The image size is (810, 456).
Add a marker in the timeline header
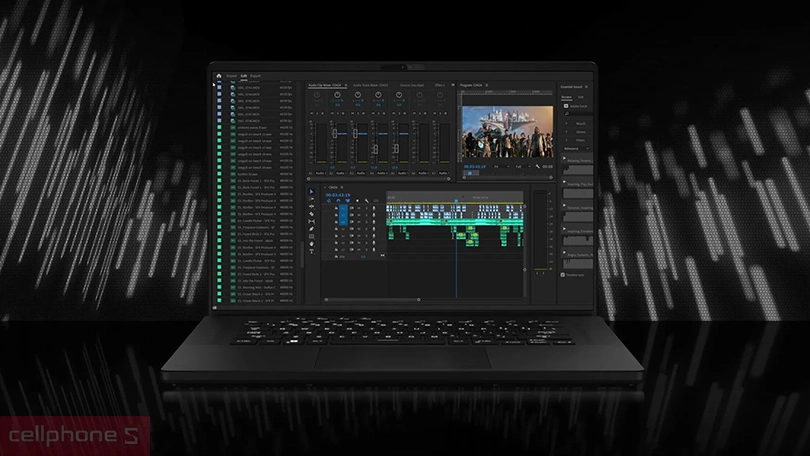357,201
